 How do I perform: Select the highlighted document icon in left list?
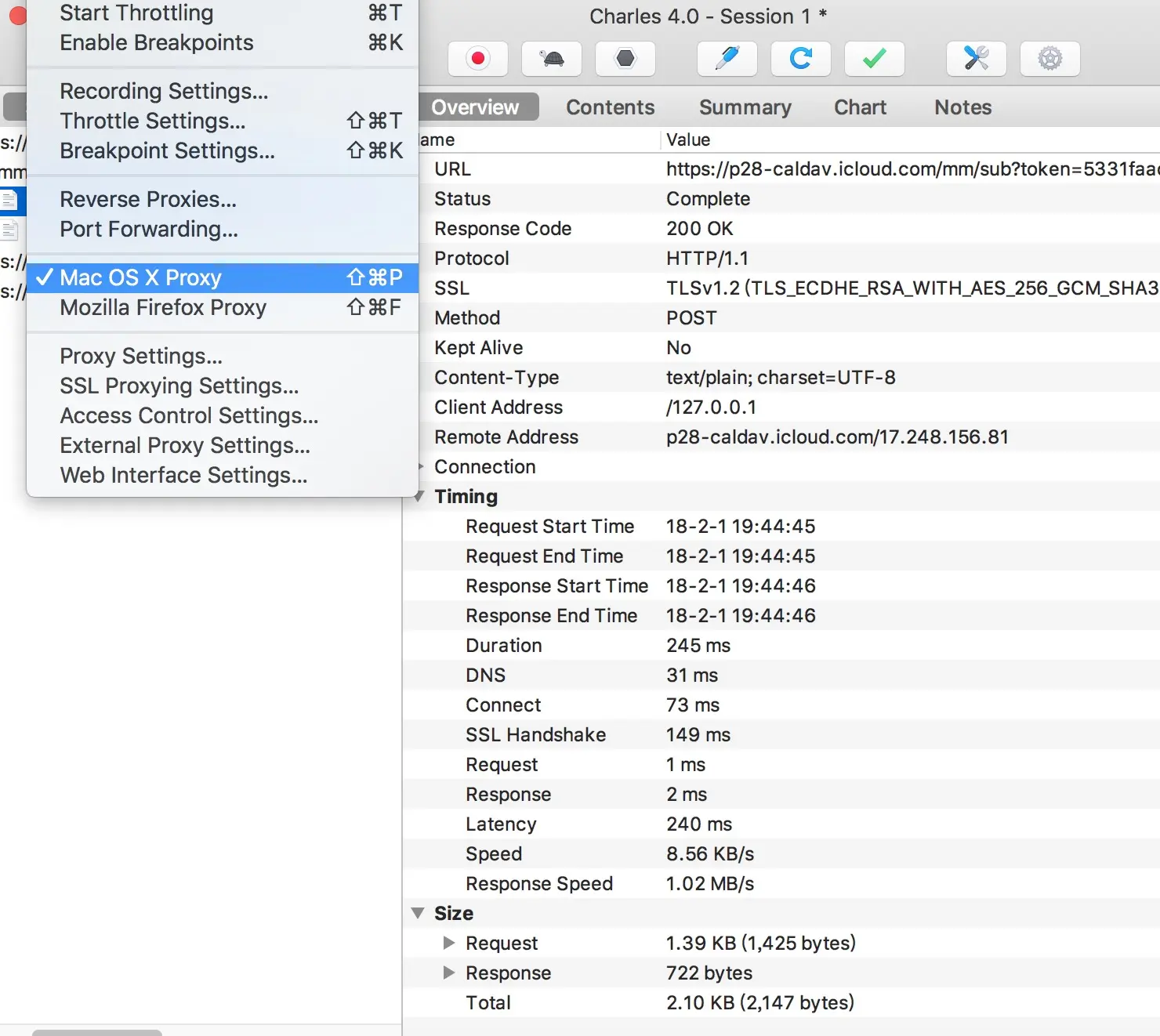coord(9,201)
